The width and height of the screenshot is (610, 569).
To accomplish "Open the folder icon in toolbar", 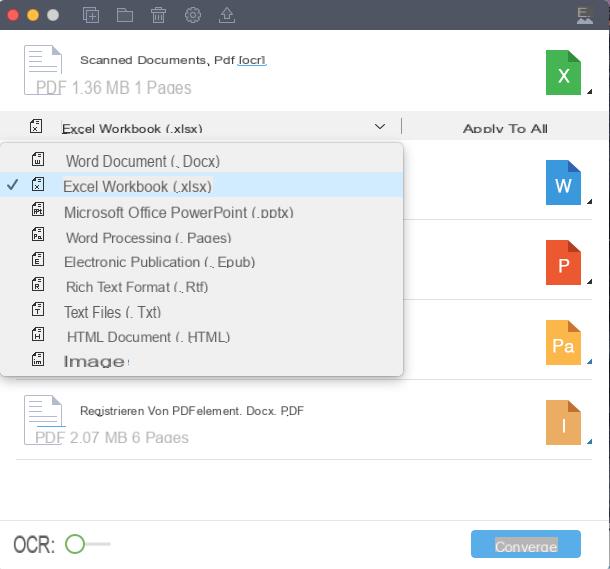I will [x=125, y=15].
